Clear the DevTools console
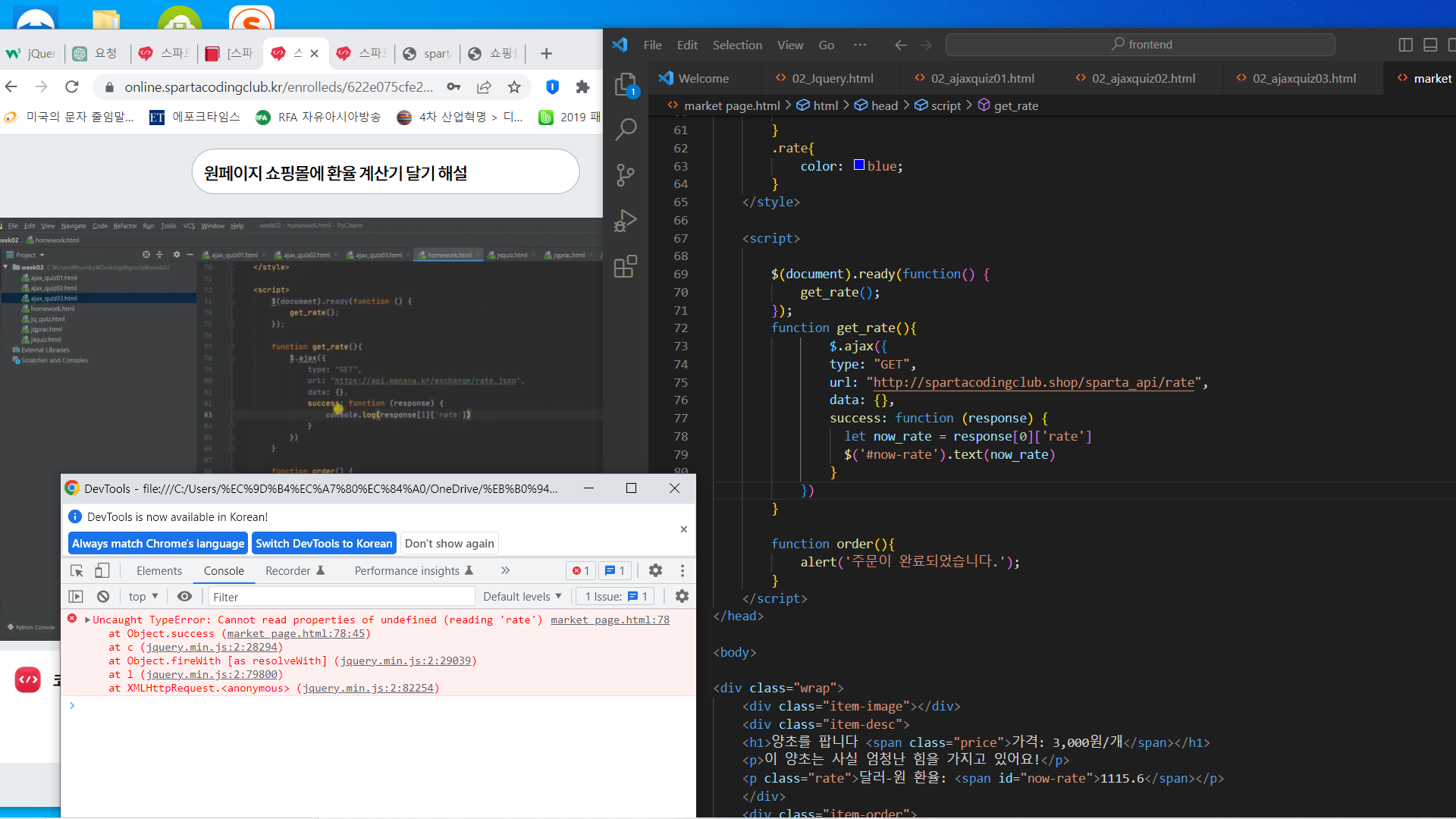1456x819 pixels. coord(103,597)
